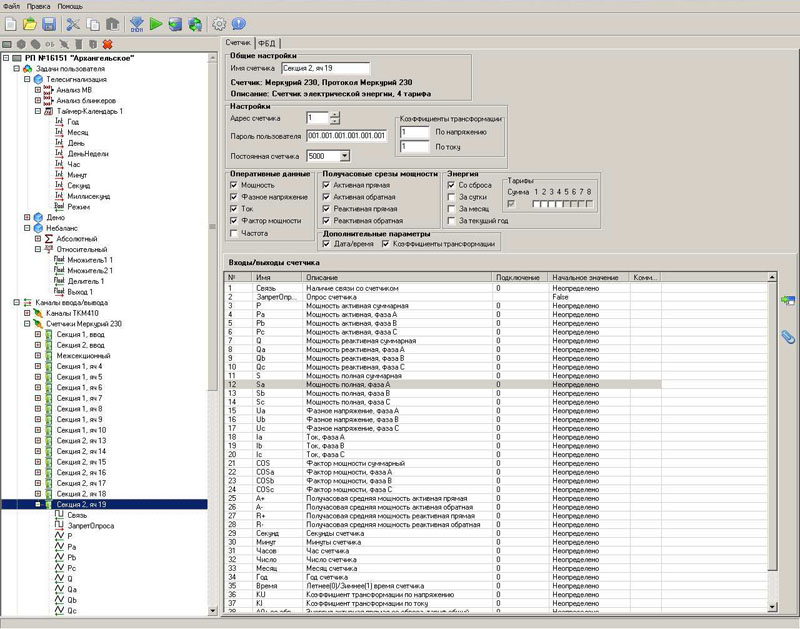Screen dimensions: 800x629
Task: Toggle the За сутки energy checkbox
Action: point(451,197)
